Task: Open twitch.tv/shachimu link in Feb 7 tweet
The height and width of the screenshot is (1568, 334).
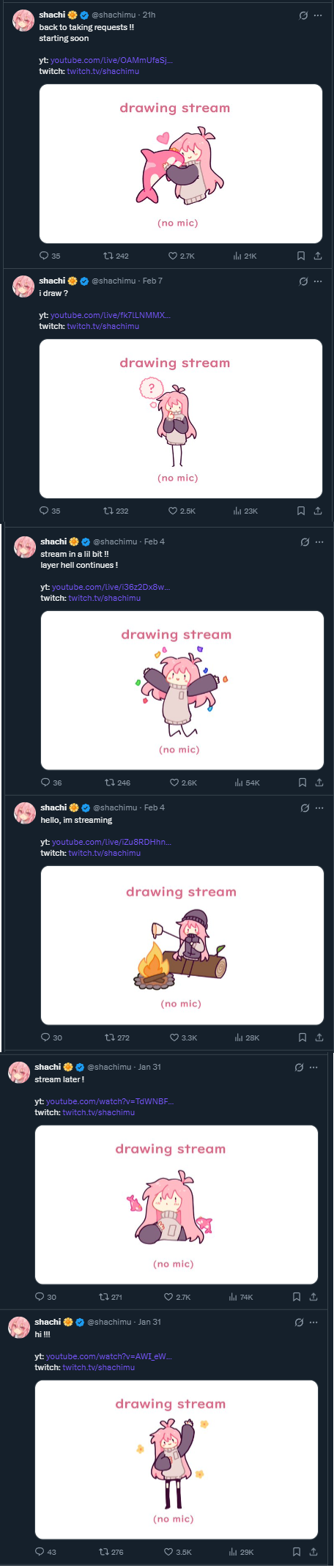Action: pyautogui.click(x=103, y=326)
